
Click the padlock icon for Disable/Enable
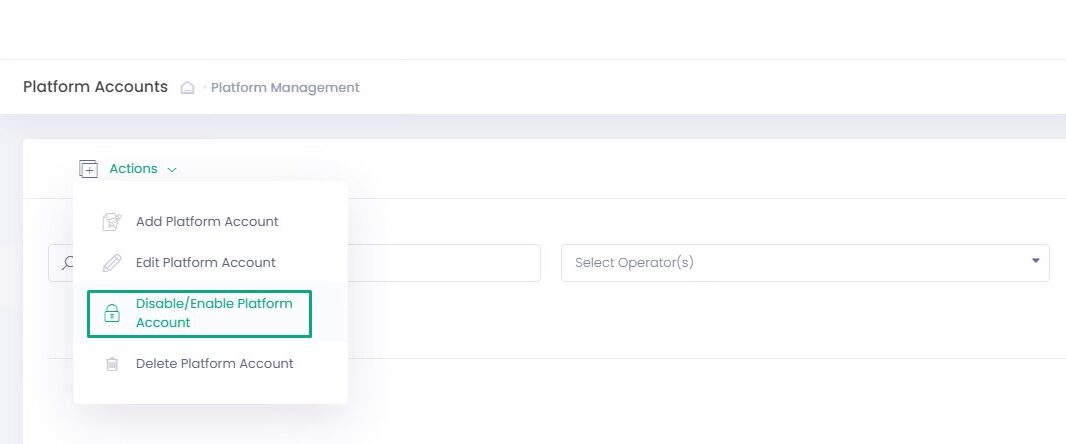[x=112, y=313]
